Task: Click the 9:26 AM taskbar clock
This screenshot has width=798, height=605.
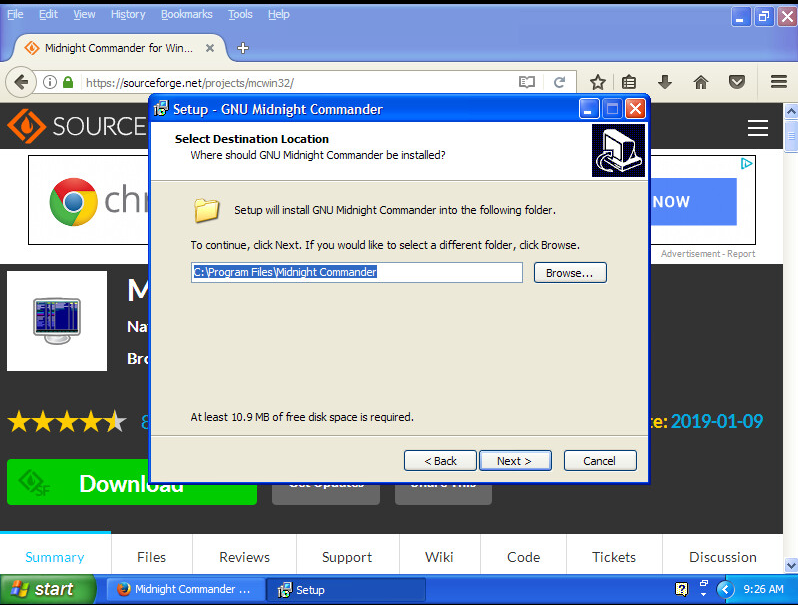Action: pos(763,589)
